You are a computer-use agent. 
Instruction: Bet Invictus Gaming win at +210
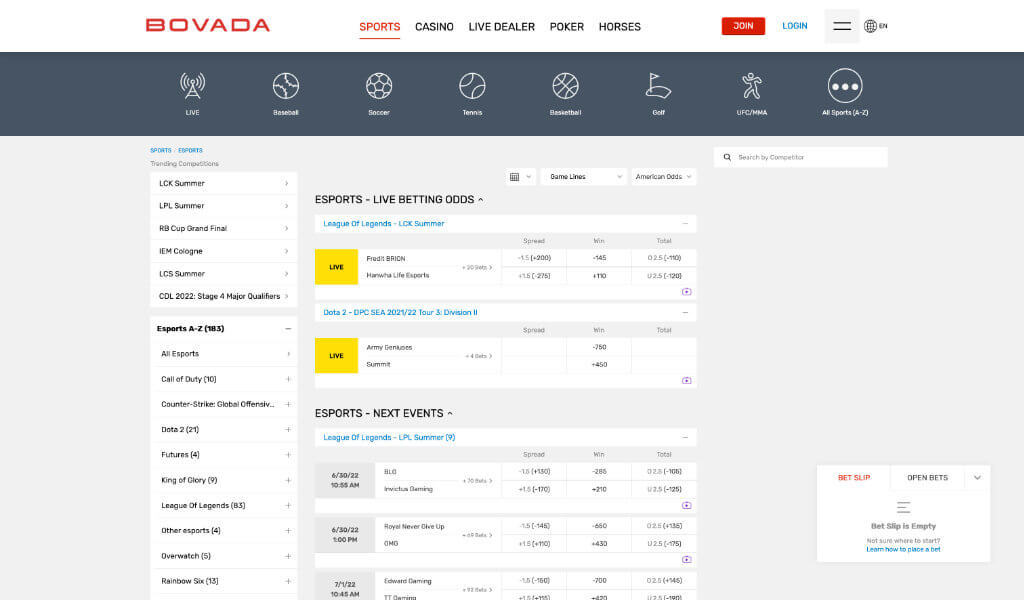(x=599, y=489)
